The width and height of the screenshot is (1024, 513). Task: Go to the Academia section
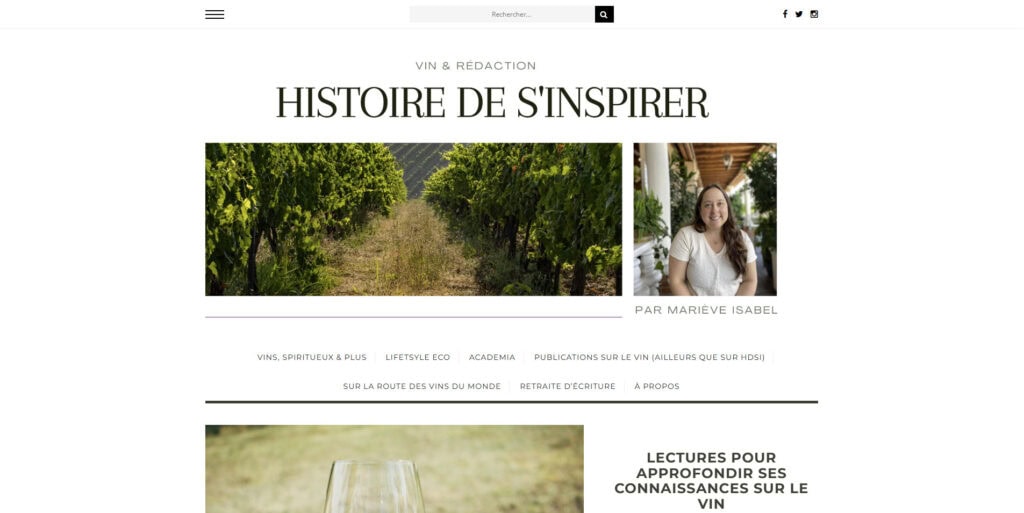(492, 357)
